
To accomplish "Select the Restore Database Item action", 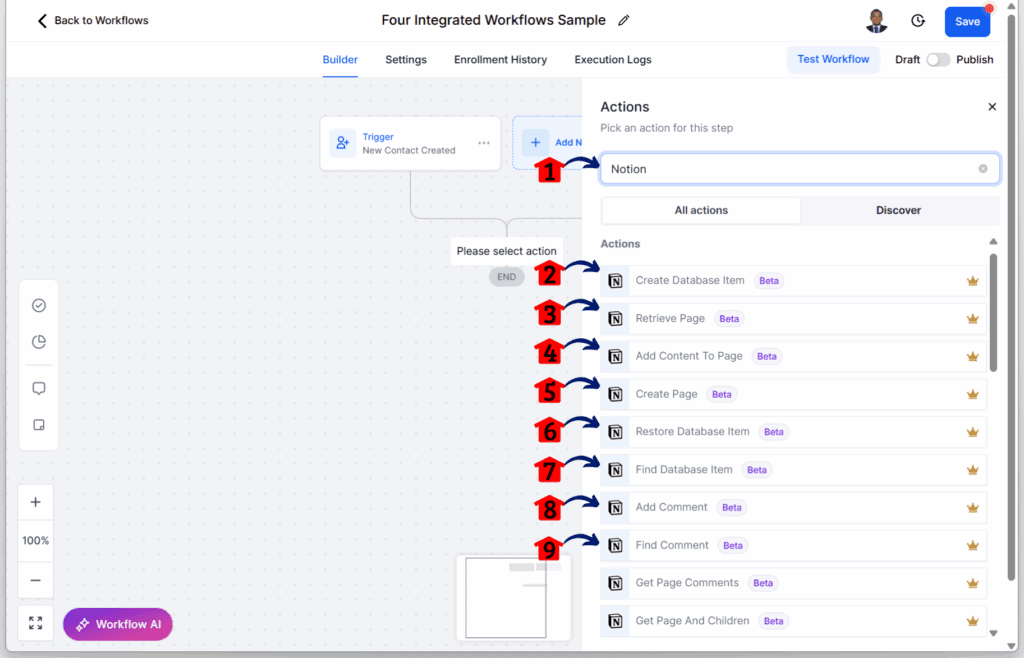I will [x=793, y=432].
